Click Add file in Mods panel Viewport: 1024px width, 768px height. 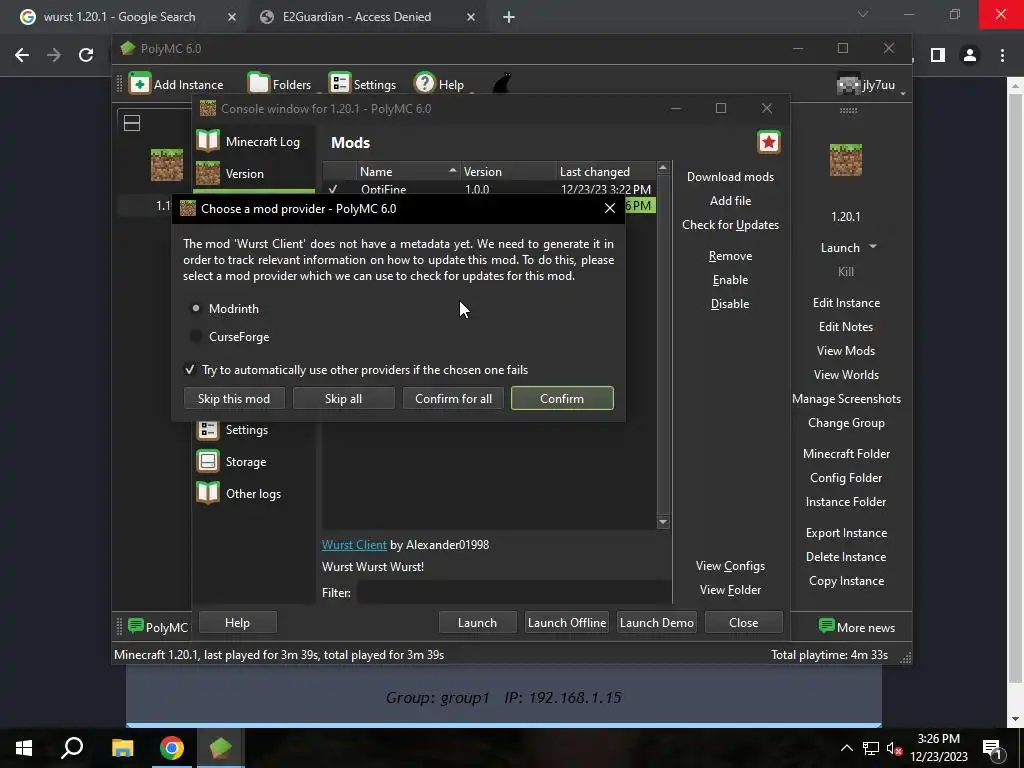click(x=730, y=200)
